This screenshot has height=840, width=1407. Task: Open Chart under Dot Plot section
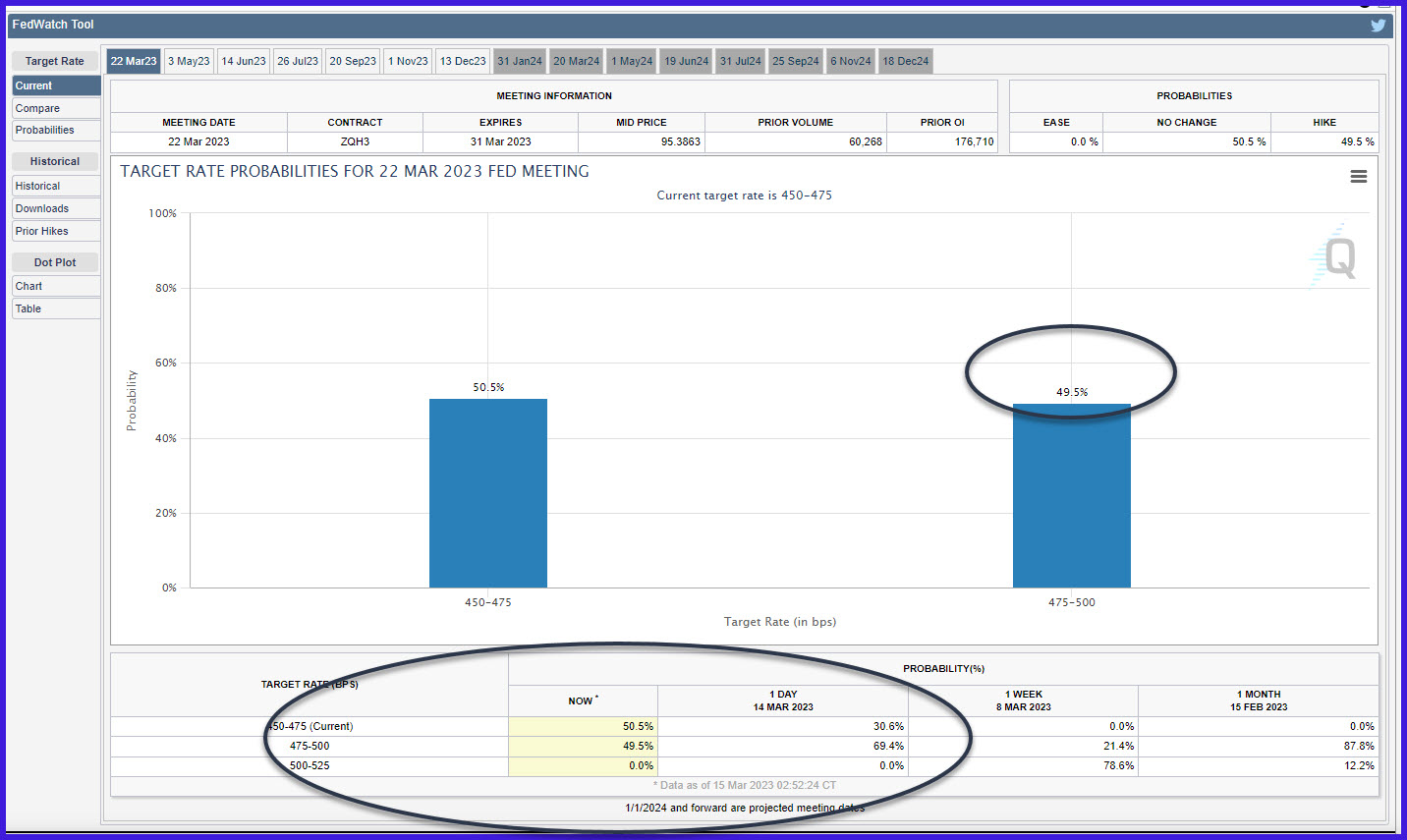pyautogui.click(x=56, y=286)
